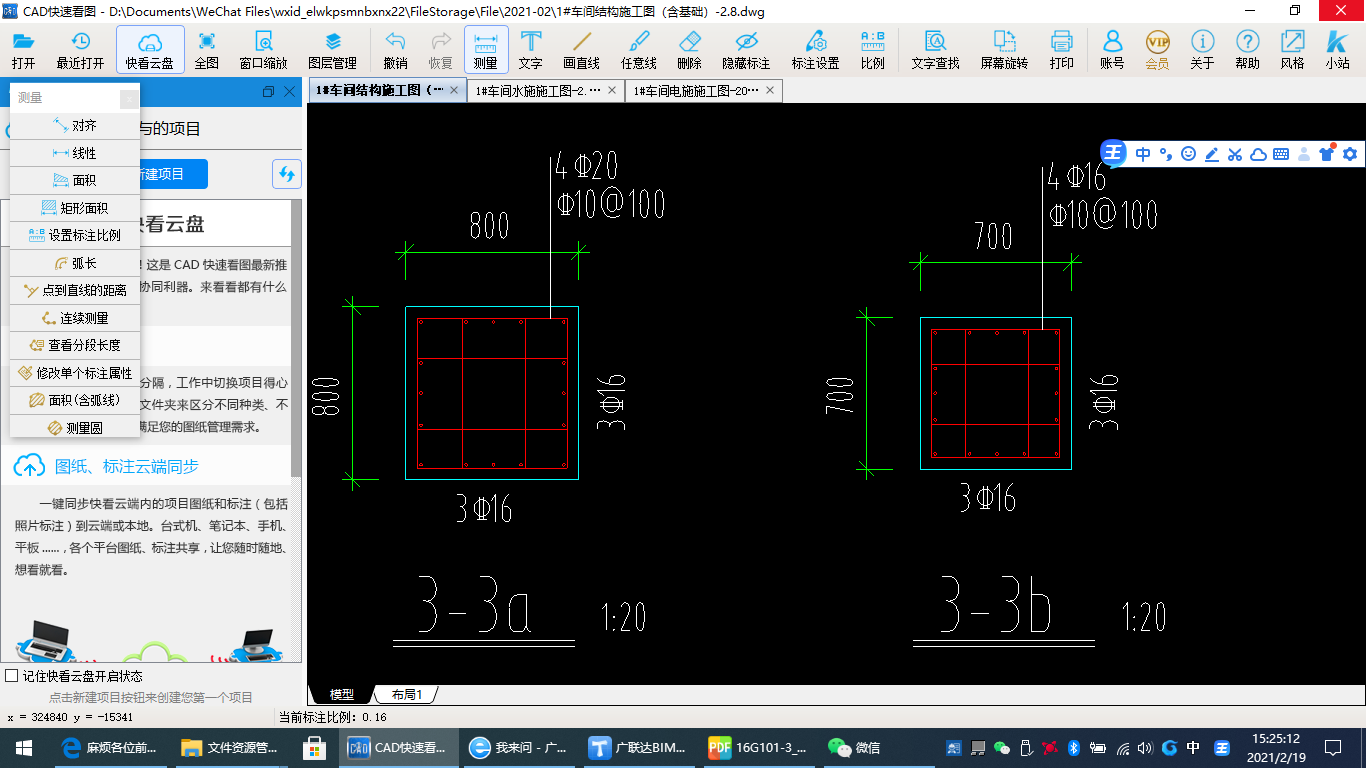
Task: Toggle 隐藏标注 hide annotations eye icon
Action: [746, 50]
